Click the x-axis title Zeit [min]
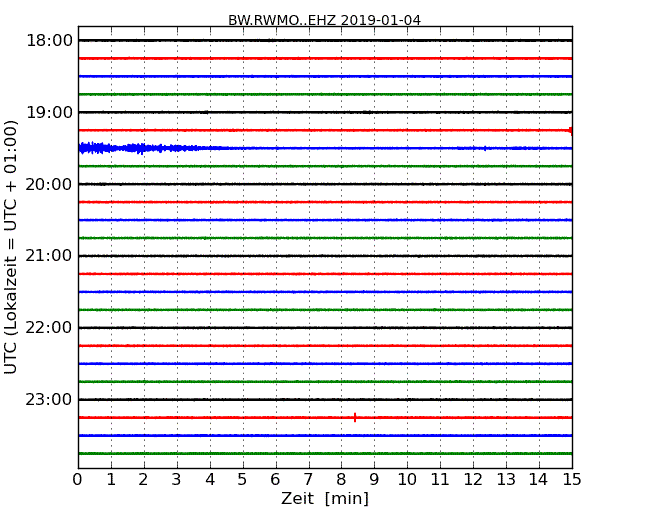 pyautogui.click(x=325, y=498)
